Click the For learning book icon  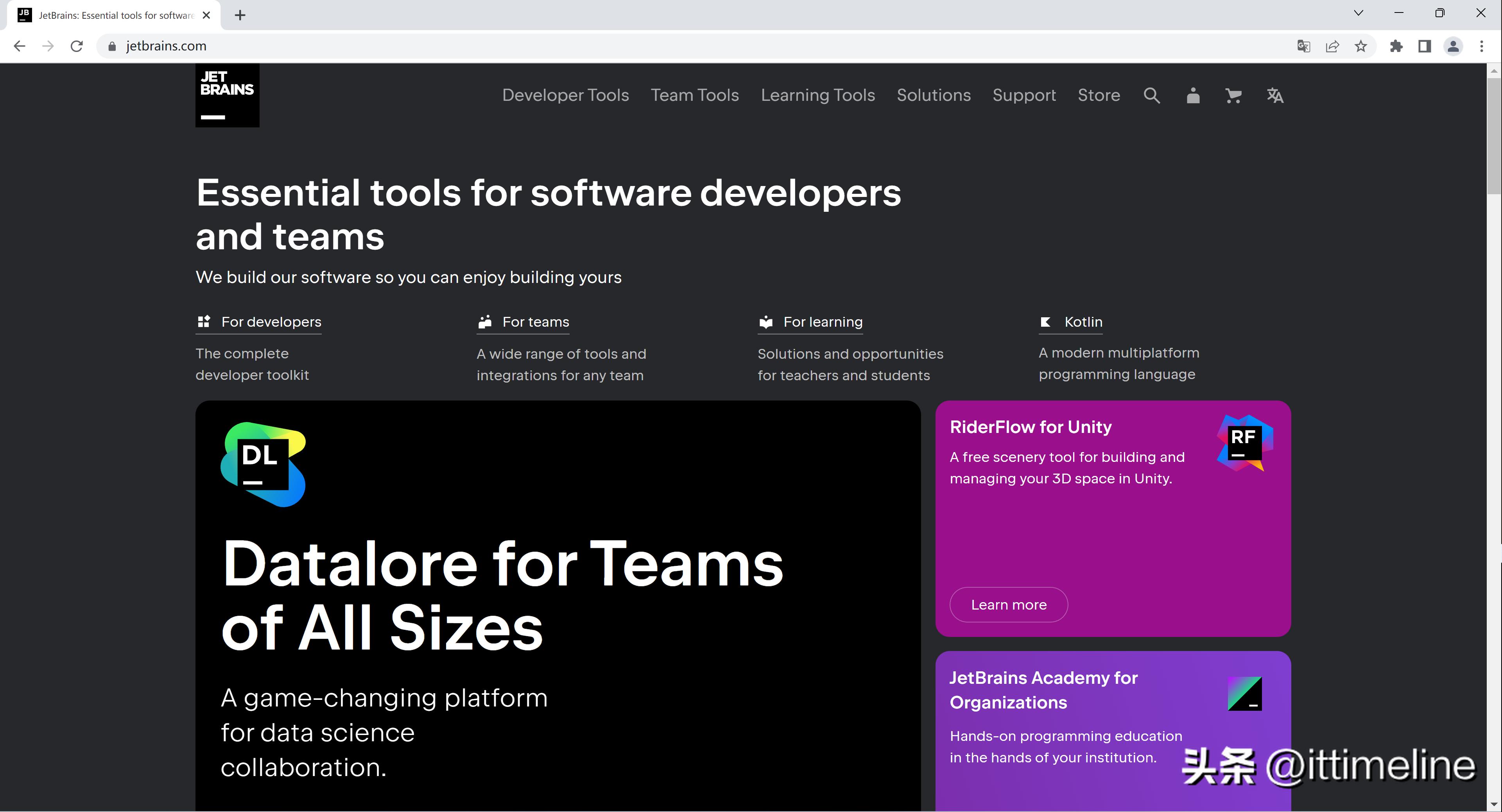765,322
